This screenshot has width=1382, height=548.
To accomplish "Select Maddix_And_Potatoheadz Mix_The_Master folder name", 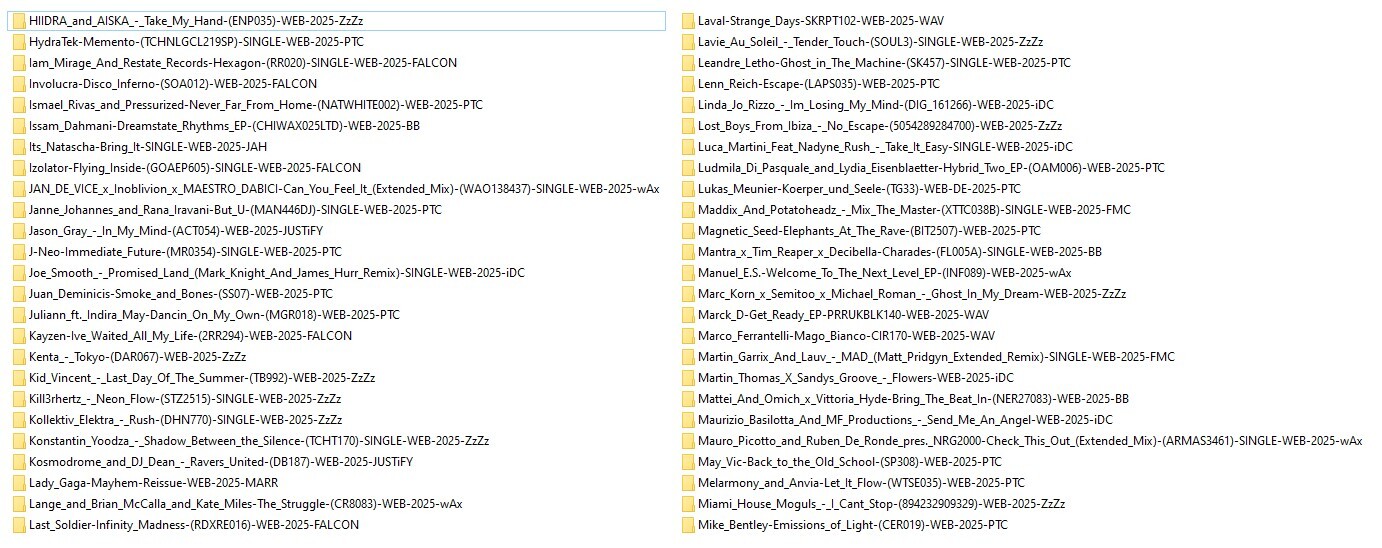I will coord(914,210).
